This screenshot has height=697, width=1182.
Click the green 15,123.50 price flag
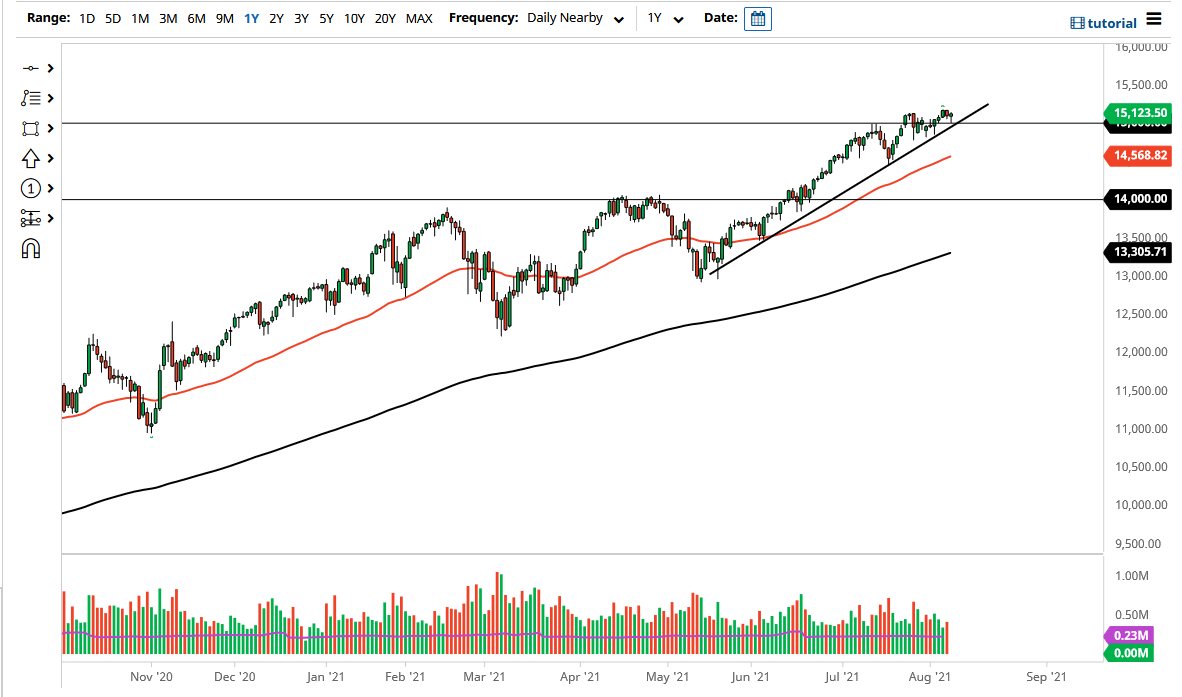point(1138,114)
